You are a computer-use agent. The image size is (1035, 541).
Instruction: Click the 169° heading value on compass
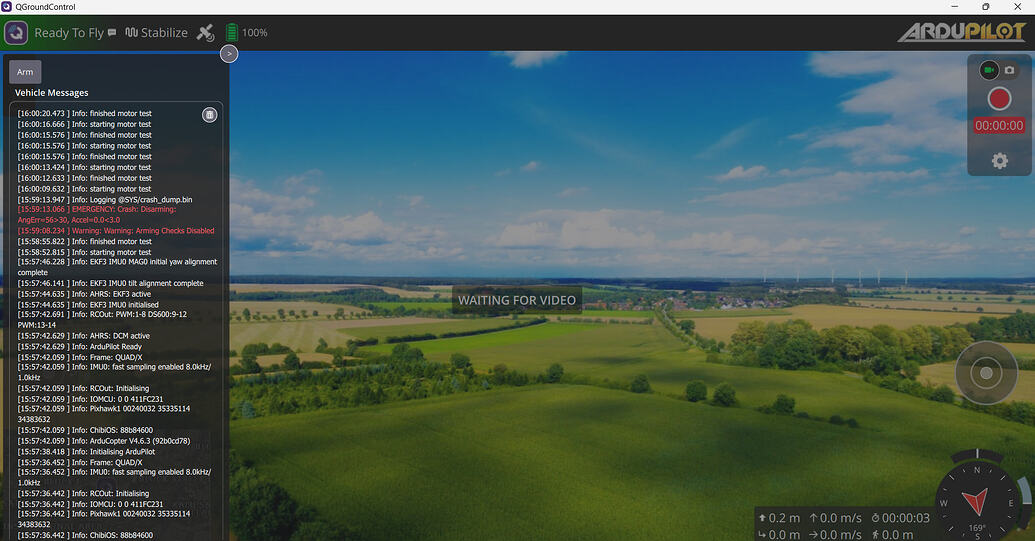pos(977,528)
